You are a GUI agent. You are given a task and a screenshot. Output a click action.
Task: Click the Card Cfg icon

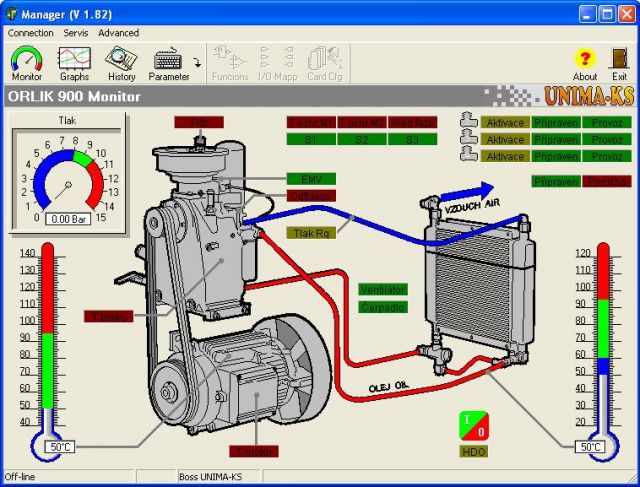pyautogui.click(x=324, y=63)
